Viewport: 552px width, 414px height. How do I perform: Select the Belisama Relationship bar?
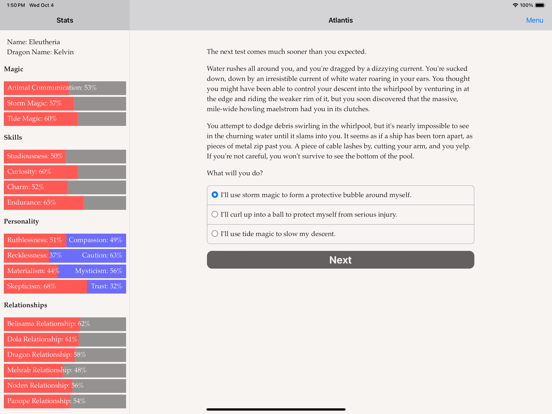pyautogui.click(x=65, y=324)
